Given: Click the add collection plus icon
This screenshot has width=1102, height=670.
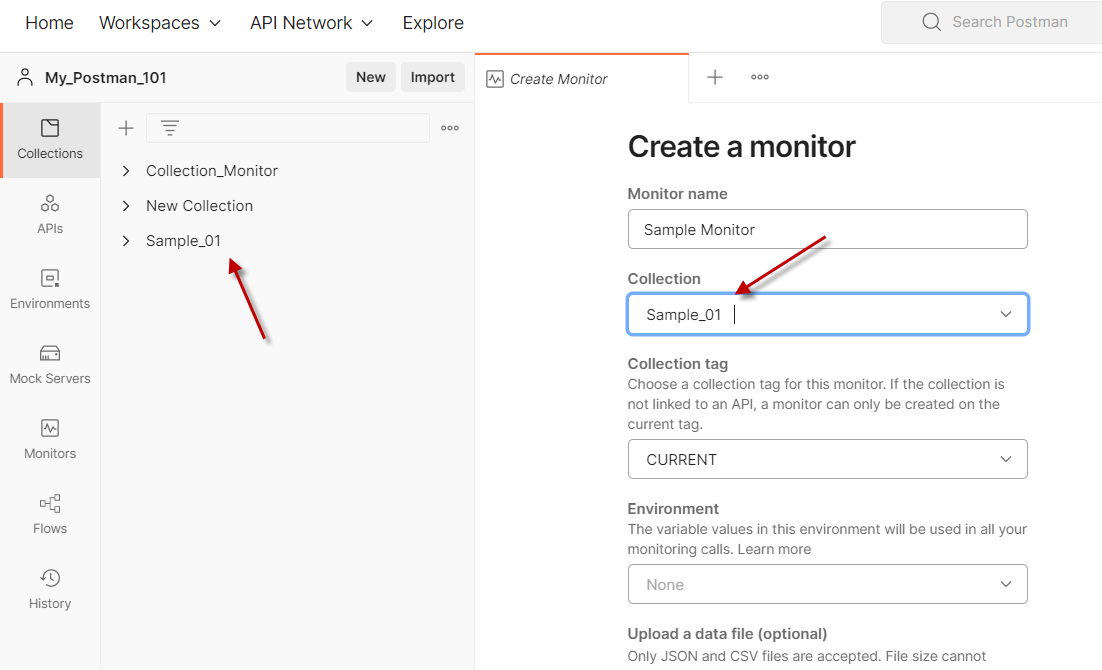Looking at the screenshot, I should (125, 128).
